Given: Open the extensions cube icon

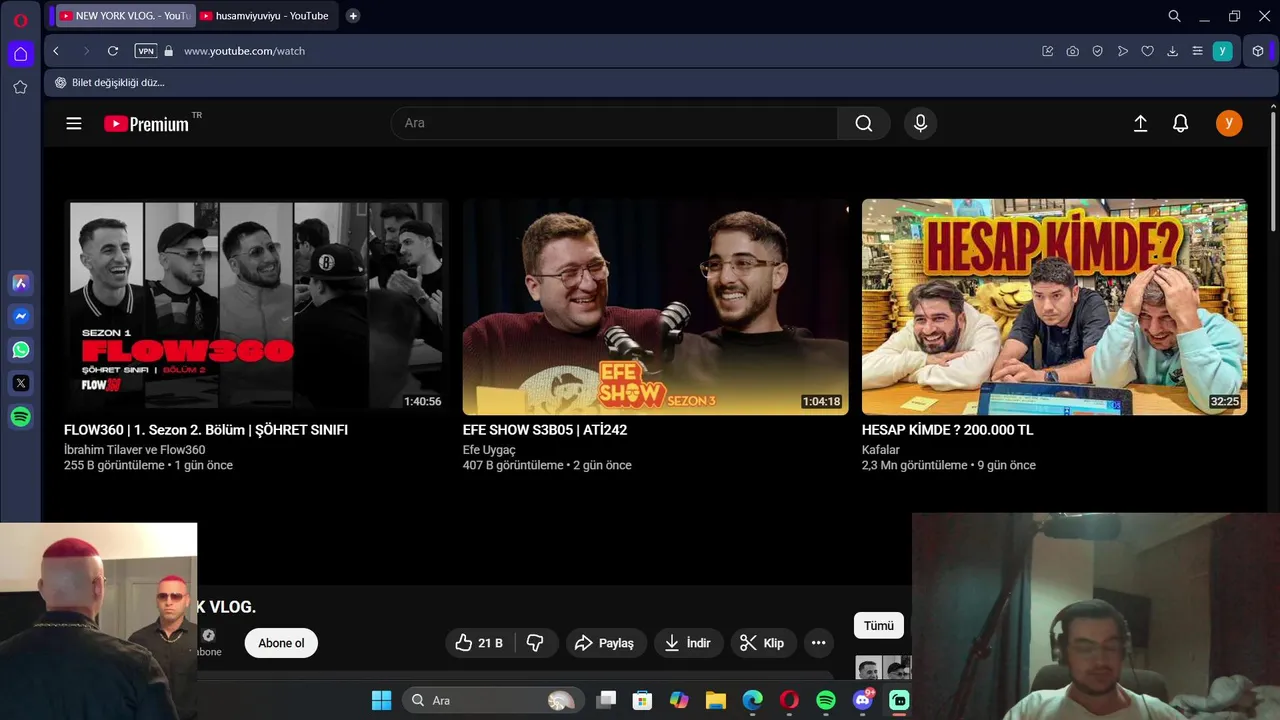Looking at the screenshot, I should pos(1258,51).
